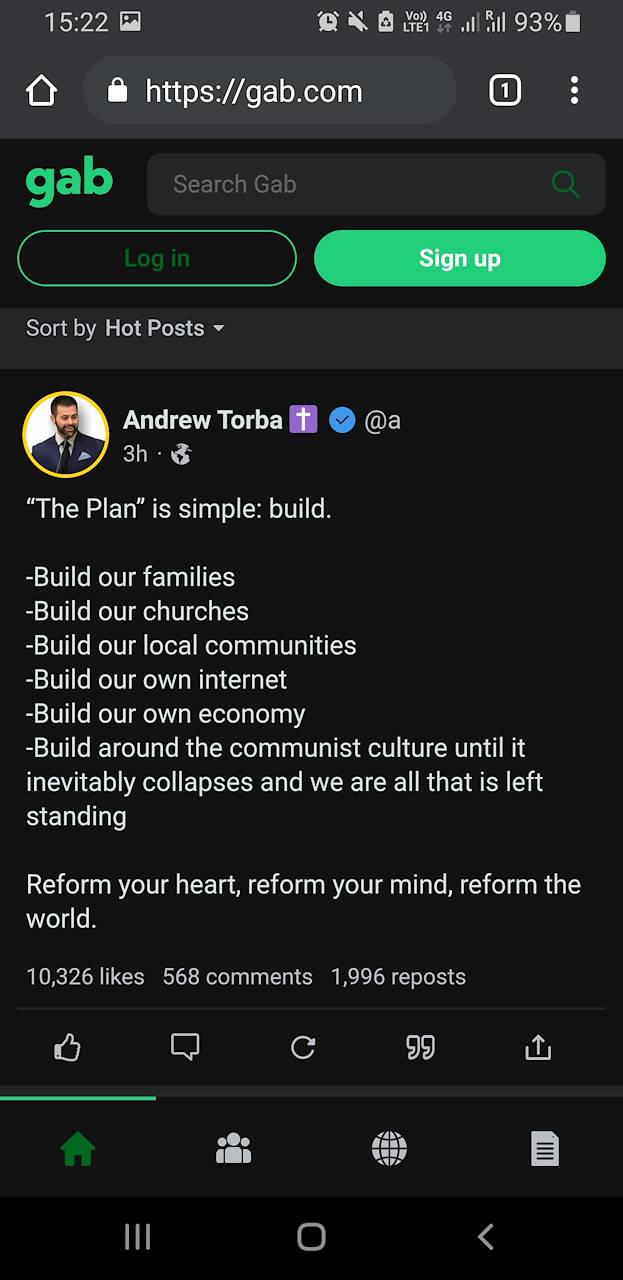Open the browser tab switcher
623x1280 pixels.
tap(505, 91)
